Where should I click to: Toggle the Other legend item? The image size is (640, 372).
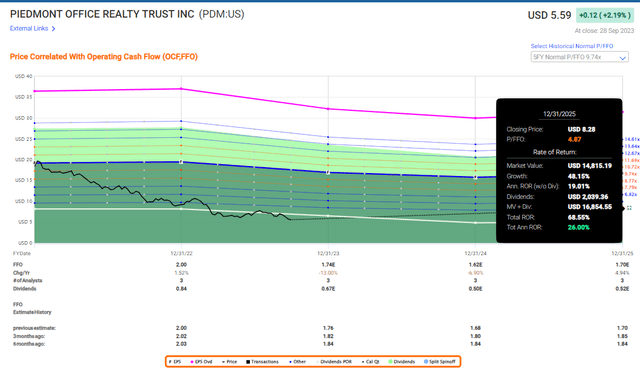point(297,362)
